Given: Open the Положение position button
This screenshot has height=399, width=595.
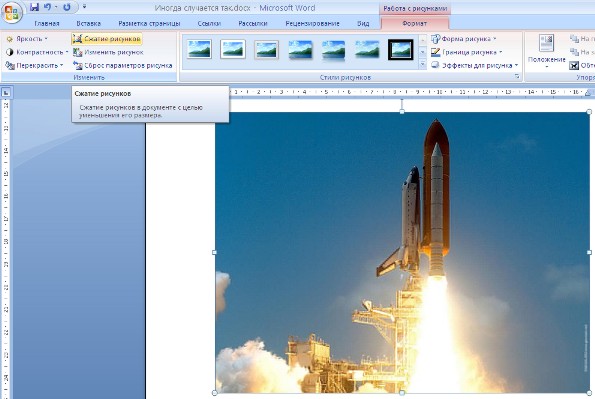Looking at the screenshot, I should coord(546,51).
